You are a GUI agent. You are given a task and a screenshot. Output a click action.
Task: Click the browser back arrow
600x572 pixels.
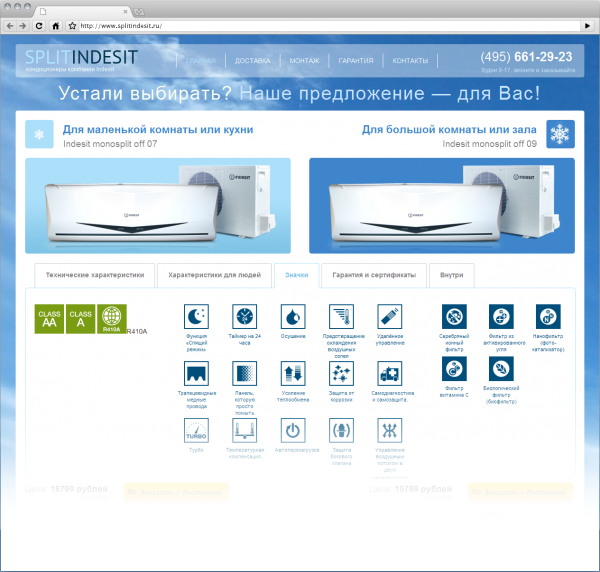point(10,26)
